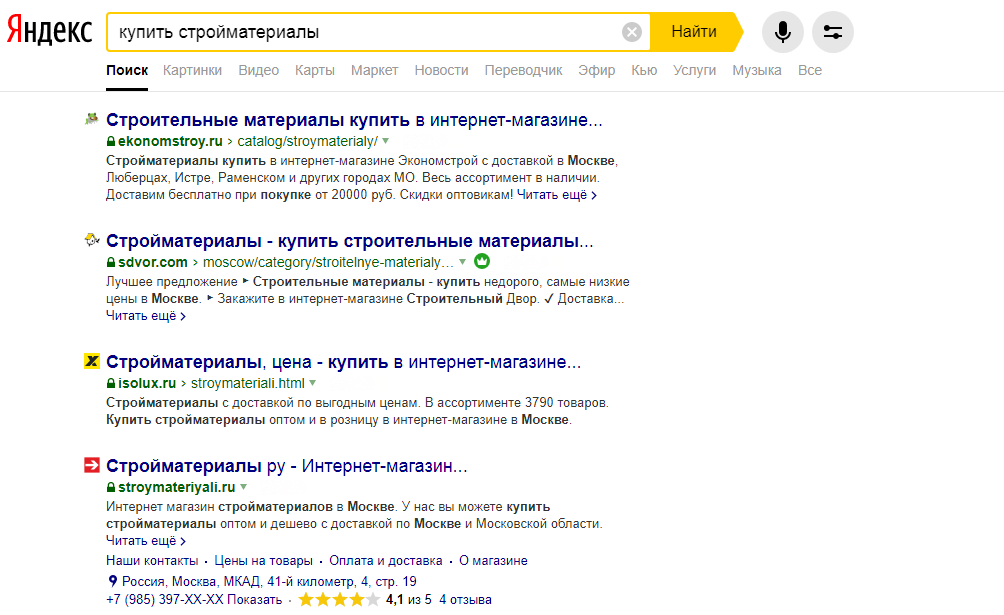Expand 'Читать ещё' in the ekonomstroy snippet

(x=556, y=195)
